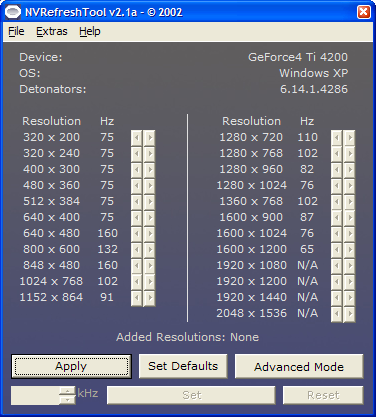This screenshot has height=417, width=376.
Task: Decrease refresh rate for 1600 x 1200
Action: (337, 250)
